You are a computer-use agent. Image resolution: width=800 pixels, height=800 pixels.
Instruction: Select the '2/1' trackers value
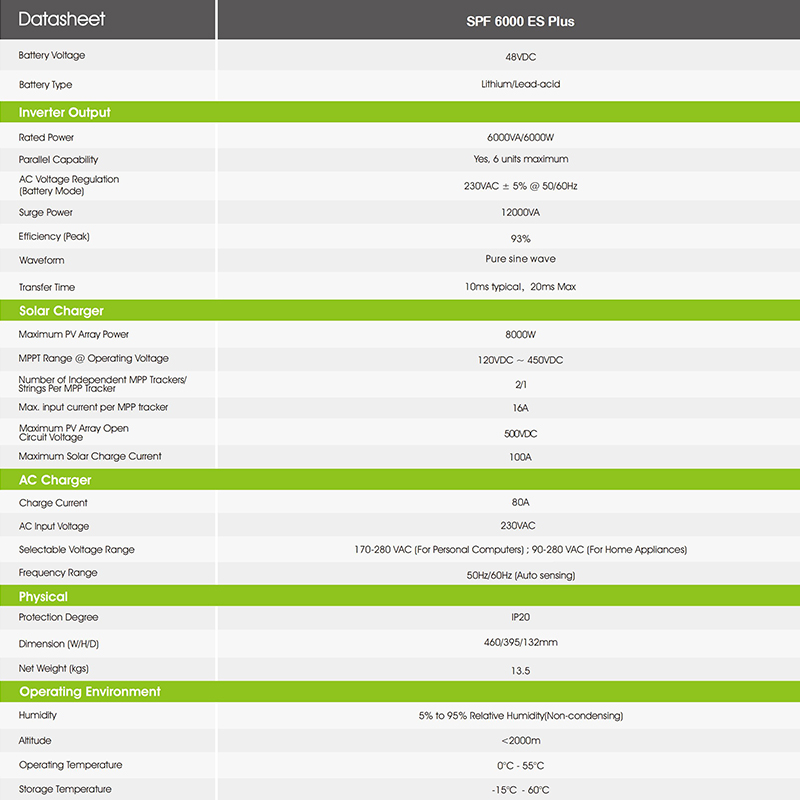(520, 385)
